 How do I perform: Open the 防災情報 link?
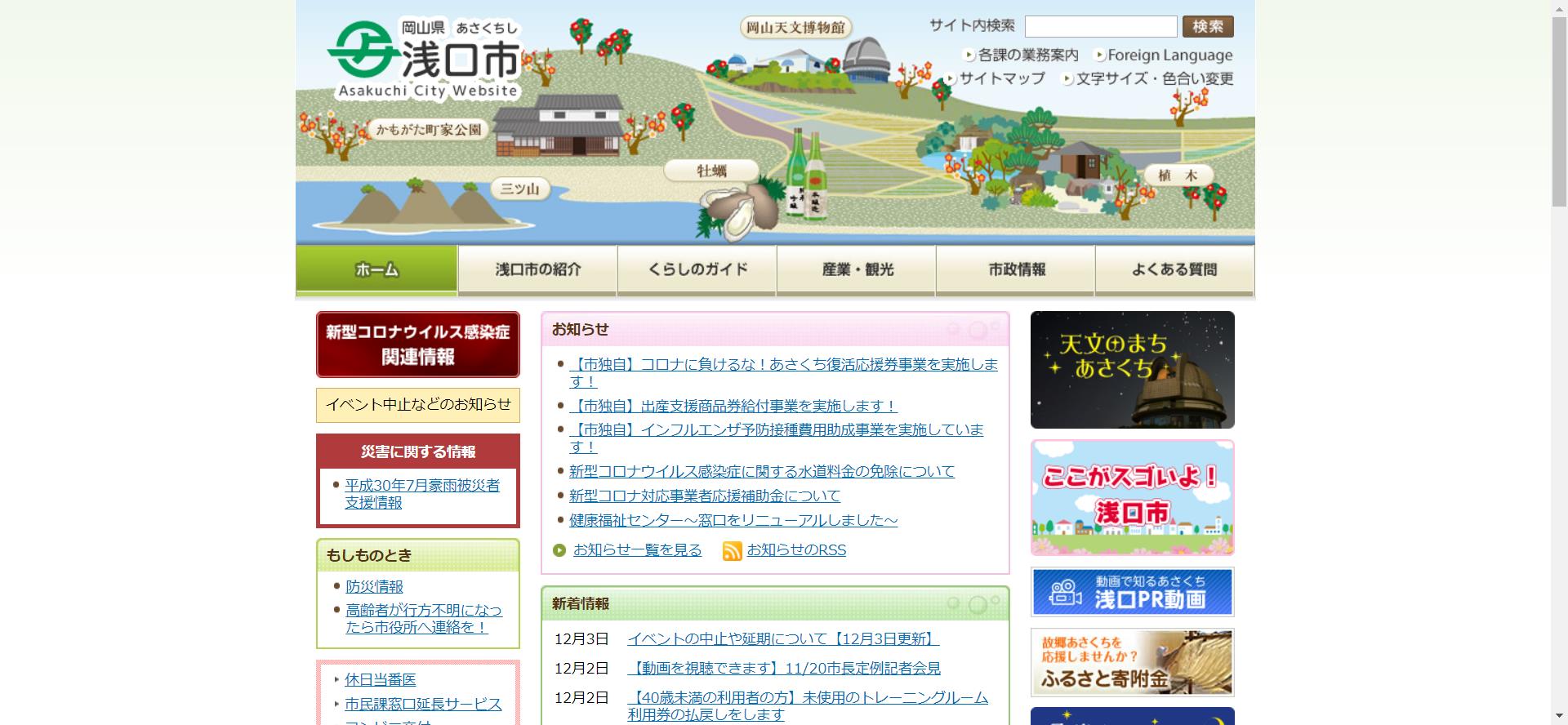click(374, 586)
